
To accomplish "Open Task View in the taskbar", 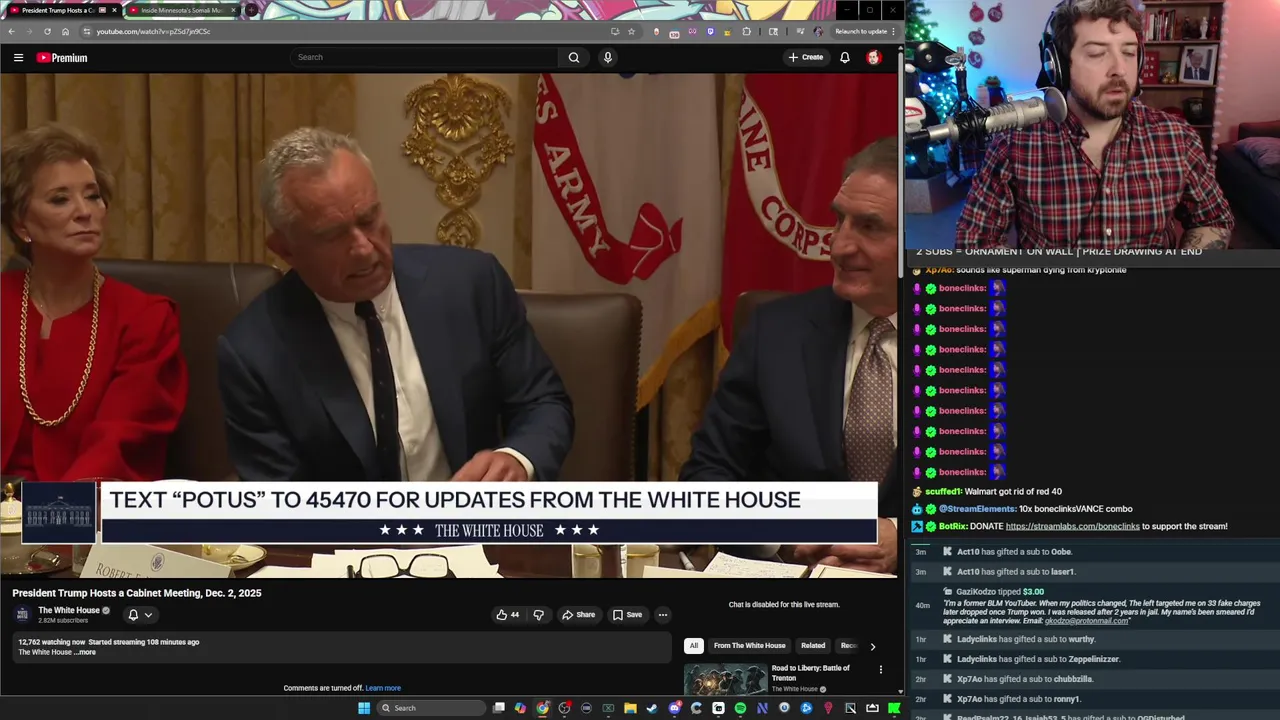I will point(498,708).
